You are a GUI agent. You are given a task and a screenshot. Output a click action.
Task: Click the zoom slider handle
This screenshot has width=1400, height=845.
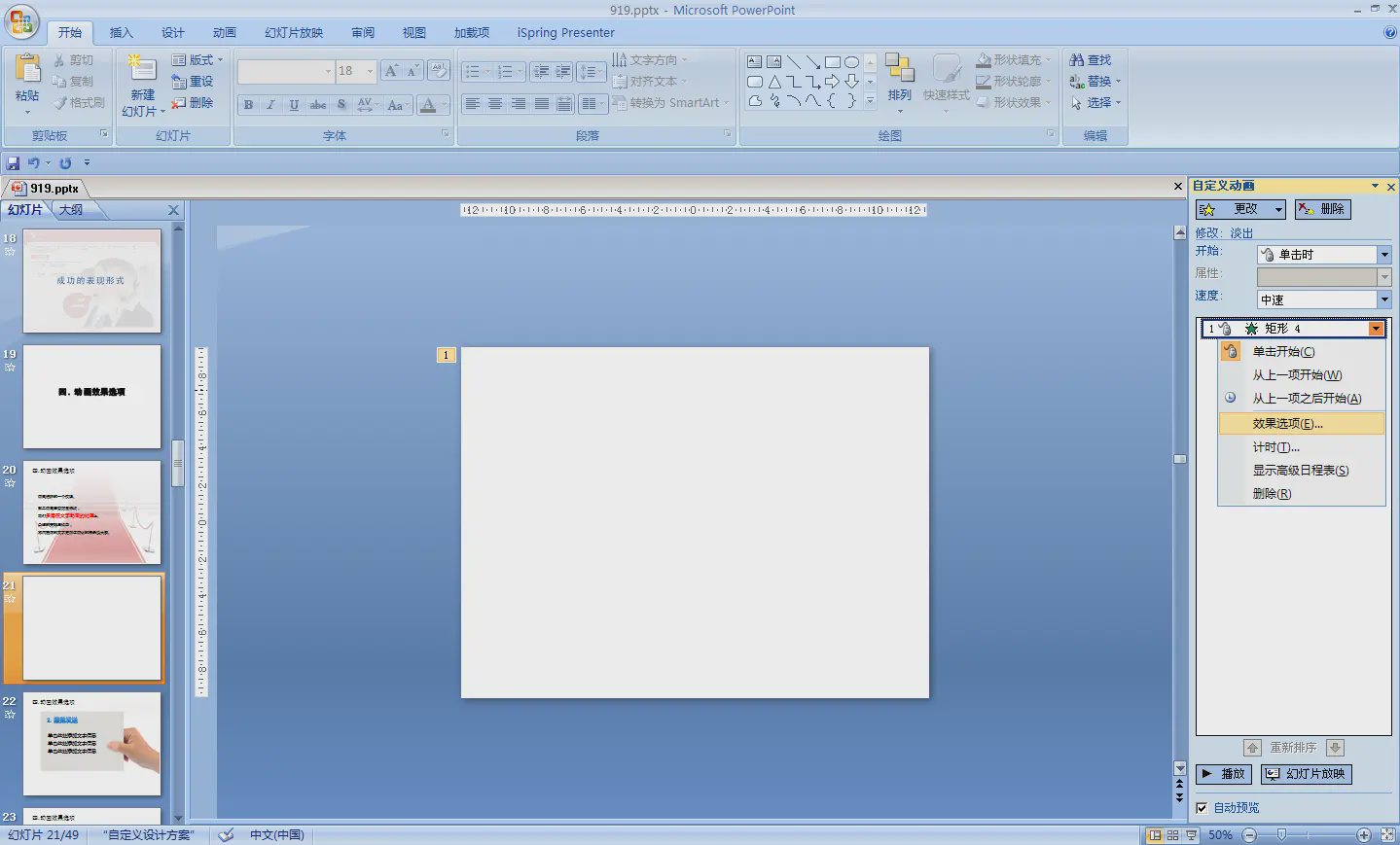(x=1282, y=834)
